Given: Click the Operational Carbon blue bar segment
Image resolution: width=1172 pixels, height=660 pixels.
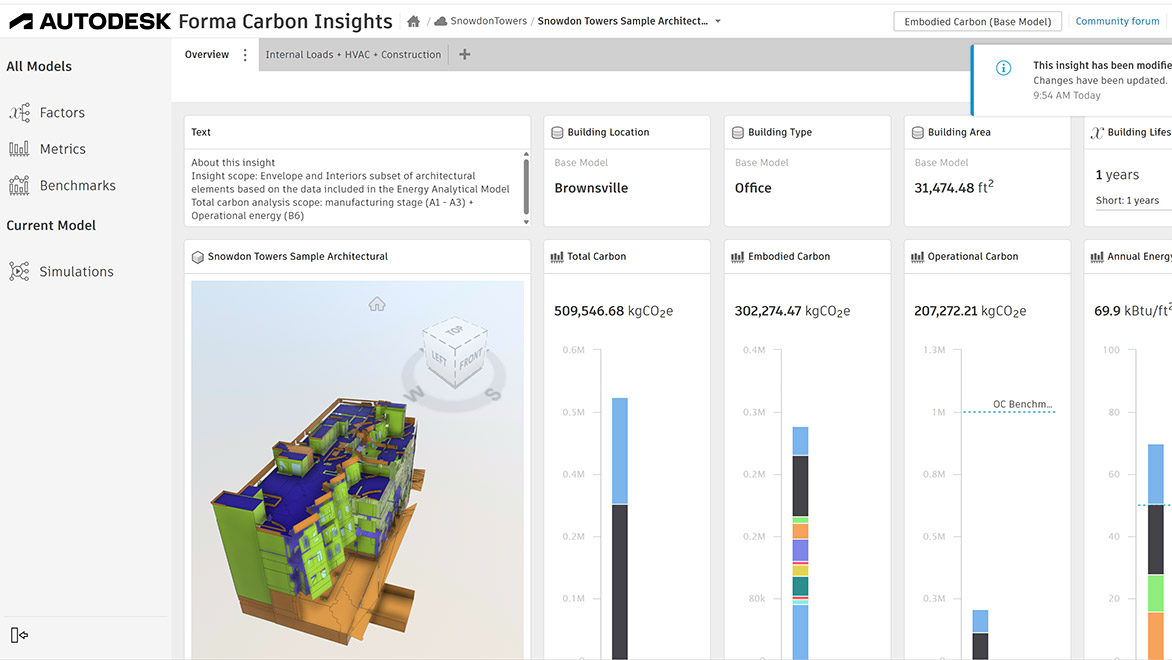Looking at the screenshot, I should (x=980, y=621).
